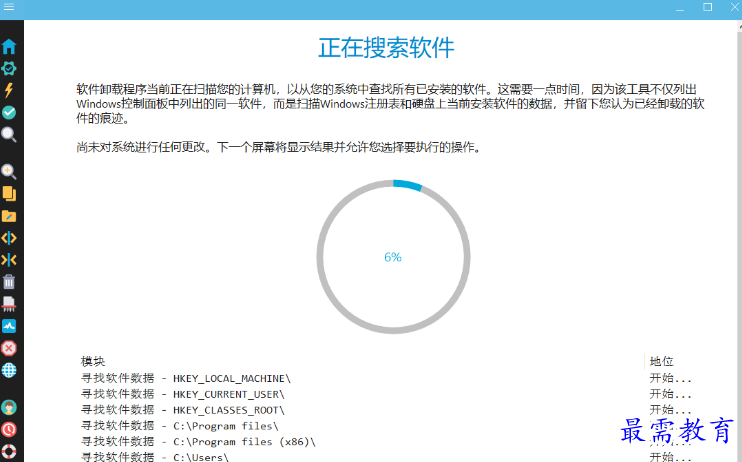This screenshot has width=742, height=462.
Task: Click the 正在搜索软件 heading
Action: (x=386, y=48)
